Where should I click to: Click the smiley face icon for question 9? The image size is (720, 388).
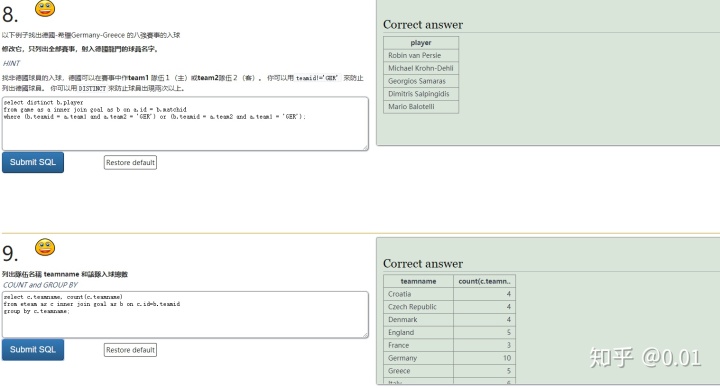45,247
